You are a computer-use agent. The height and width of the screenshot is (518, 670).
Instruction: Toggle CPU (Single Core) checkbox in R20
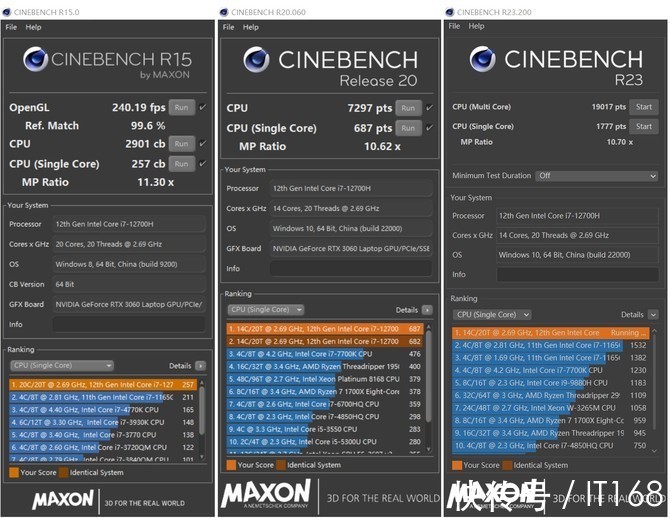429,127
